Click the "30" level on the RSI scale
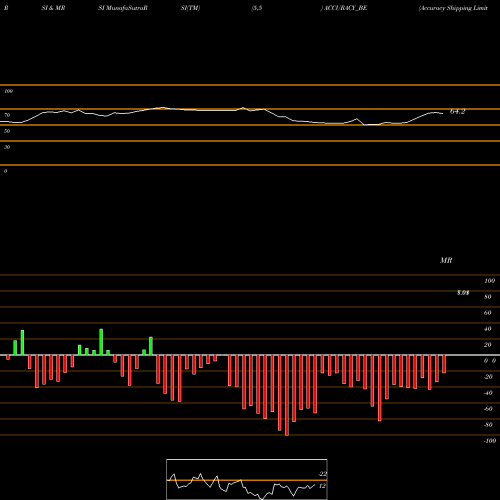 click(7, 147)
